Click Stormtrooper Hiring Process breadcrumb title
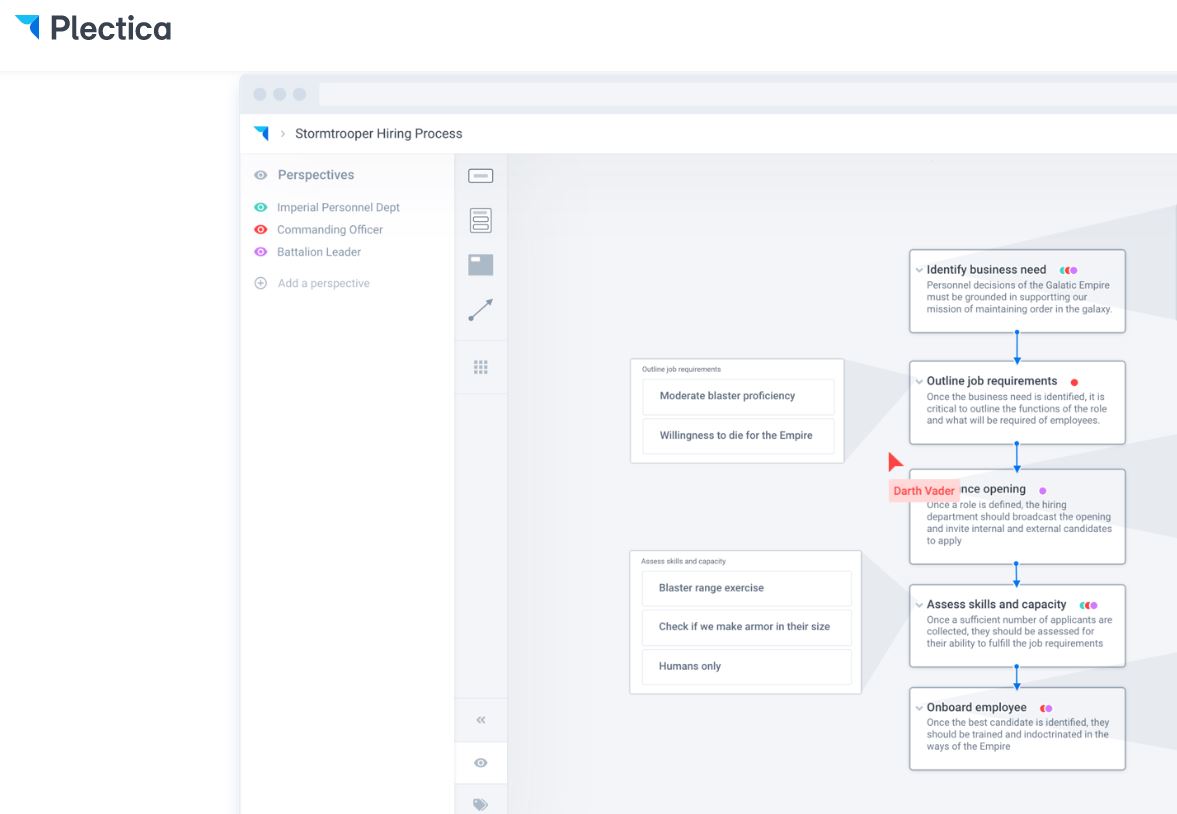This screenshot has height=814, width=1177. 378,133
